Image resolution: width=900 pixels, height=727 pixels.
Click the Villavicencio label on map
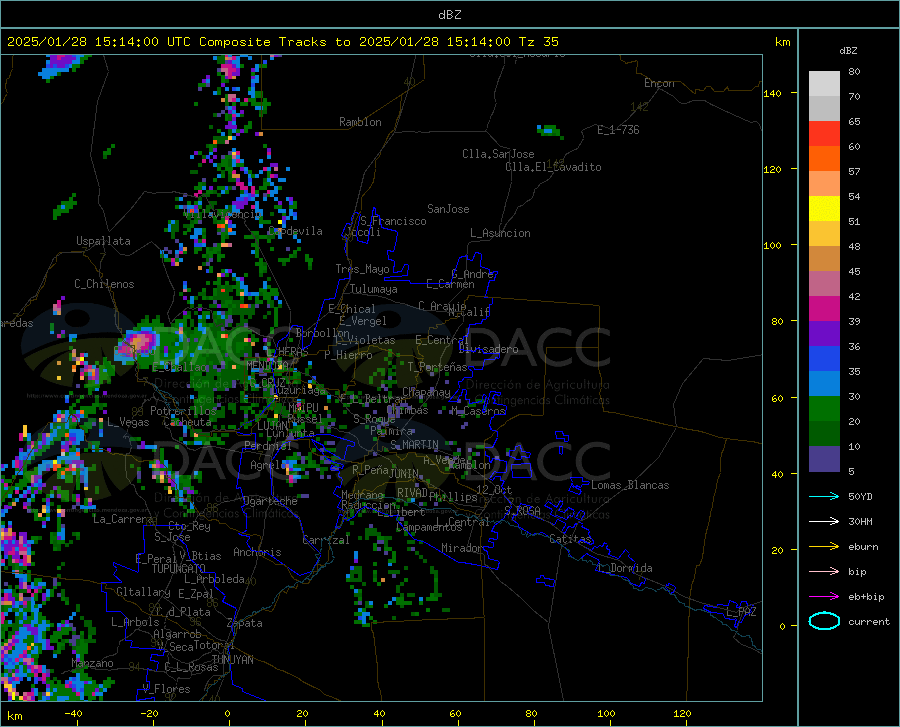click(223, 214)
